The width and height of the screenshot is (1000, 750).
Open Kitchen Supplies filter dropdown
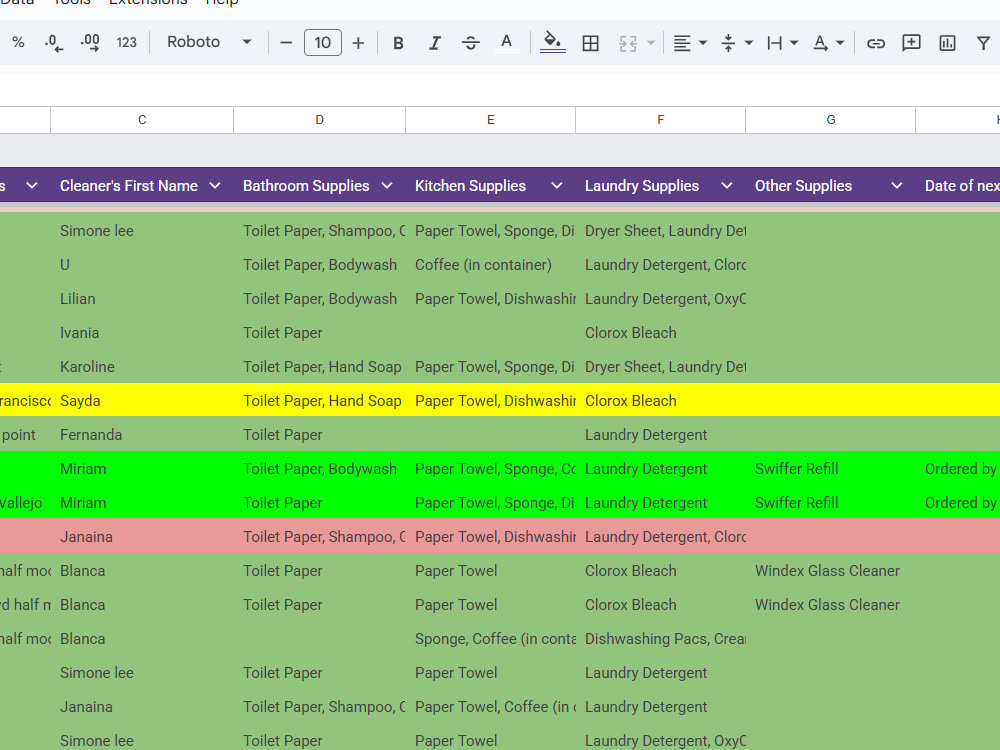point(557,186)
